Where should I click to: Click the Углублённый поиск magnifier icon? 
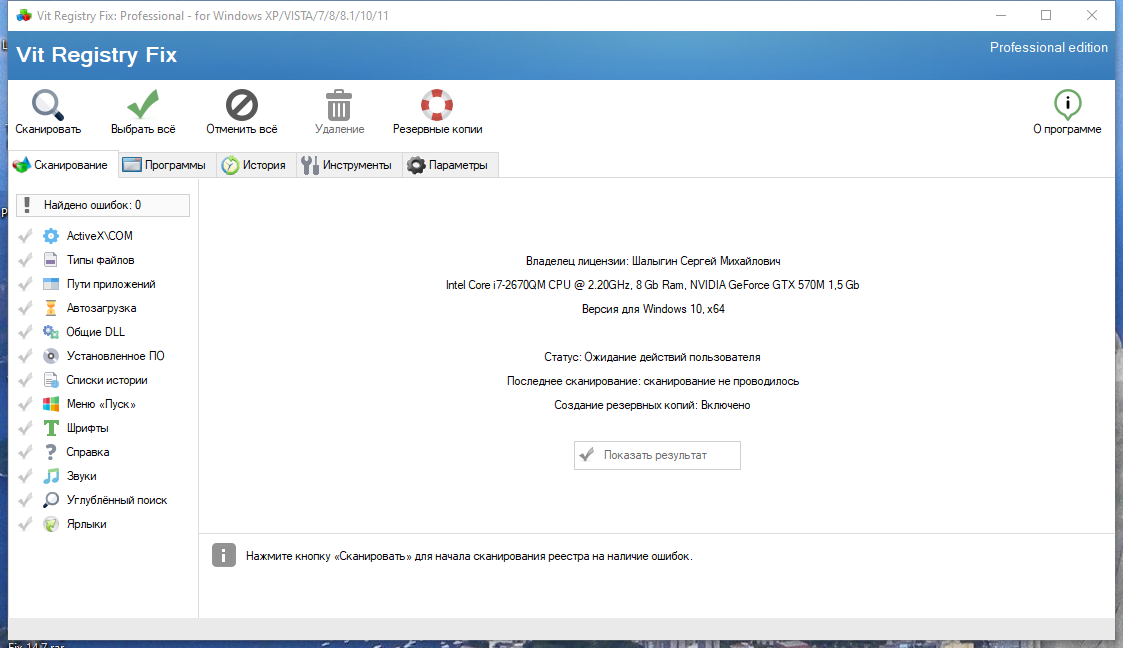tap(51, 500)
